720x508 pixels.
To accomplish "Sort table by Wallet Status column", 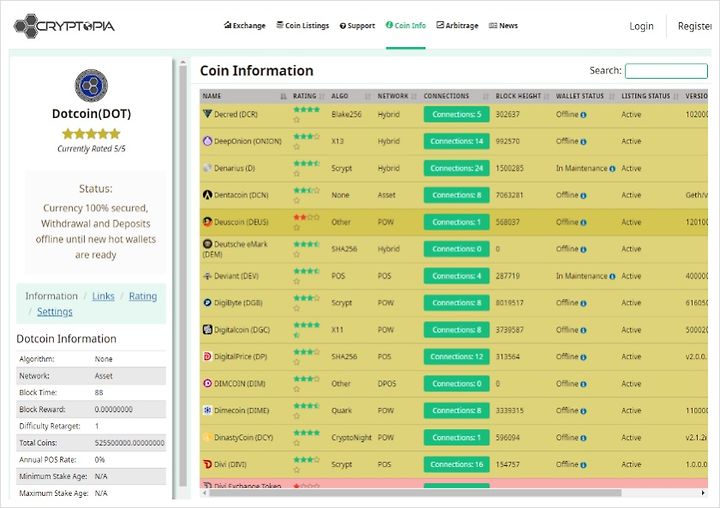I will point(585,96).
